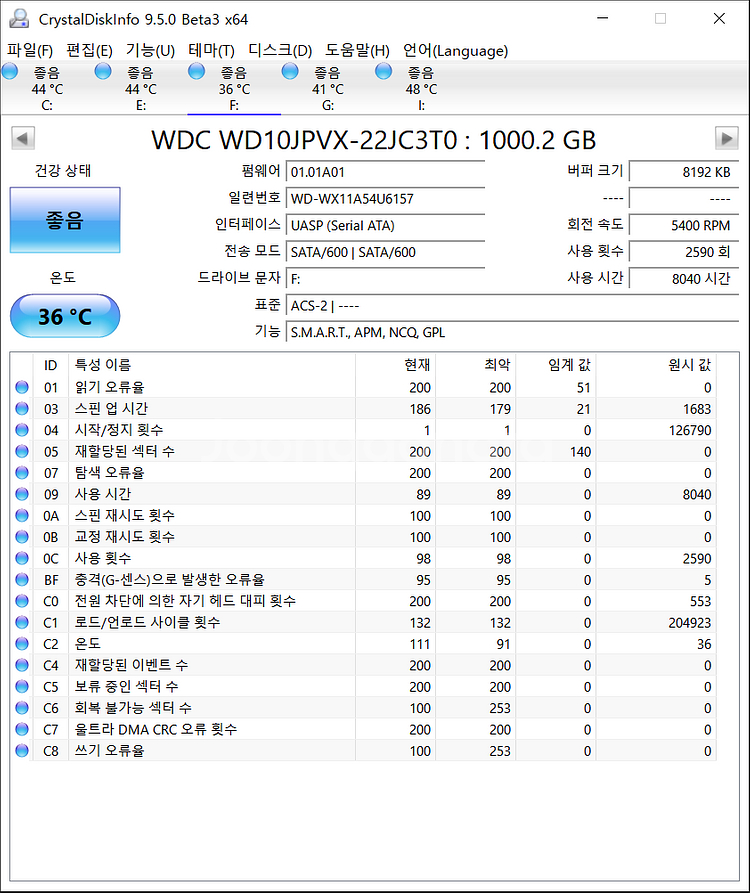Open the 디스크(D) menu

(x=280, y=51)
